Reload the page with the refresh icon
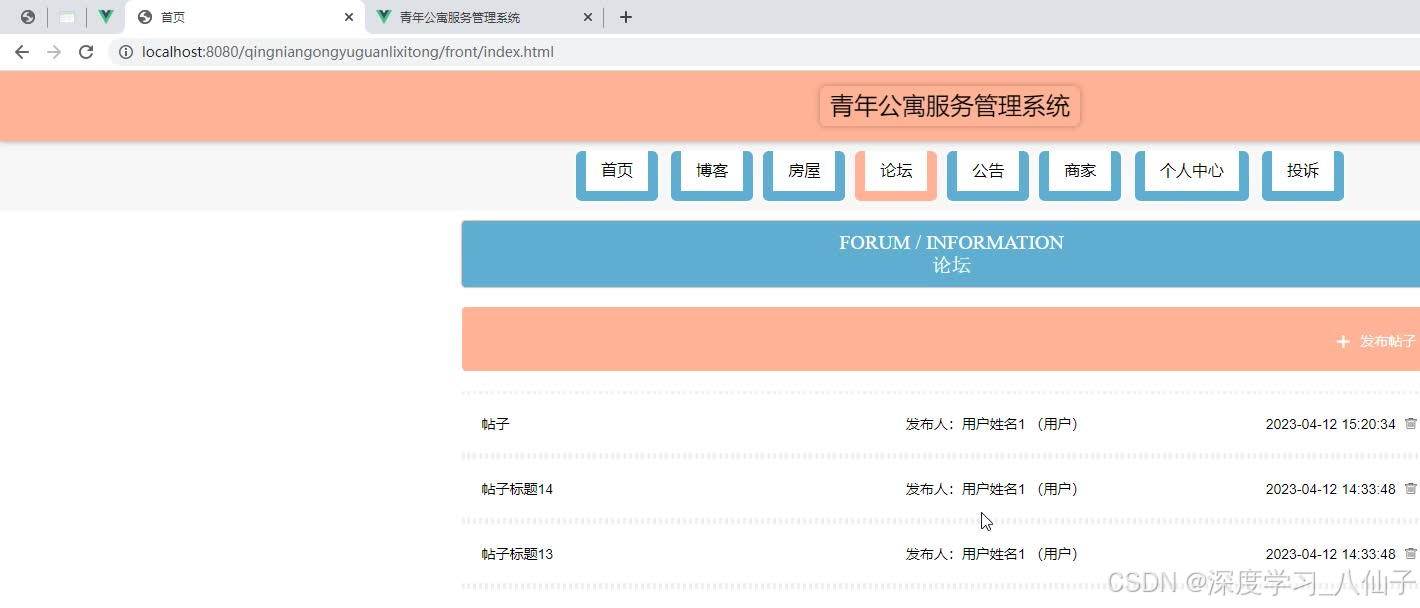Viewport: 1420px width, 608px height. [85, 52]
